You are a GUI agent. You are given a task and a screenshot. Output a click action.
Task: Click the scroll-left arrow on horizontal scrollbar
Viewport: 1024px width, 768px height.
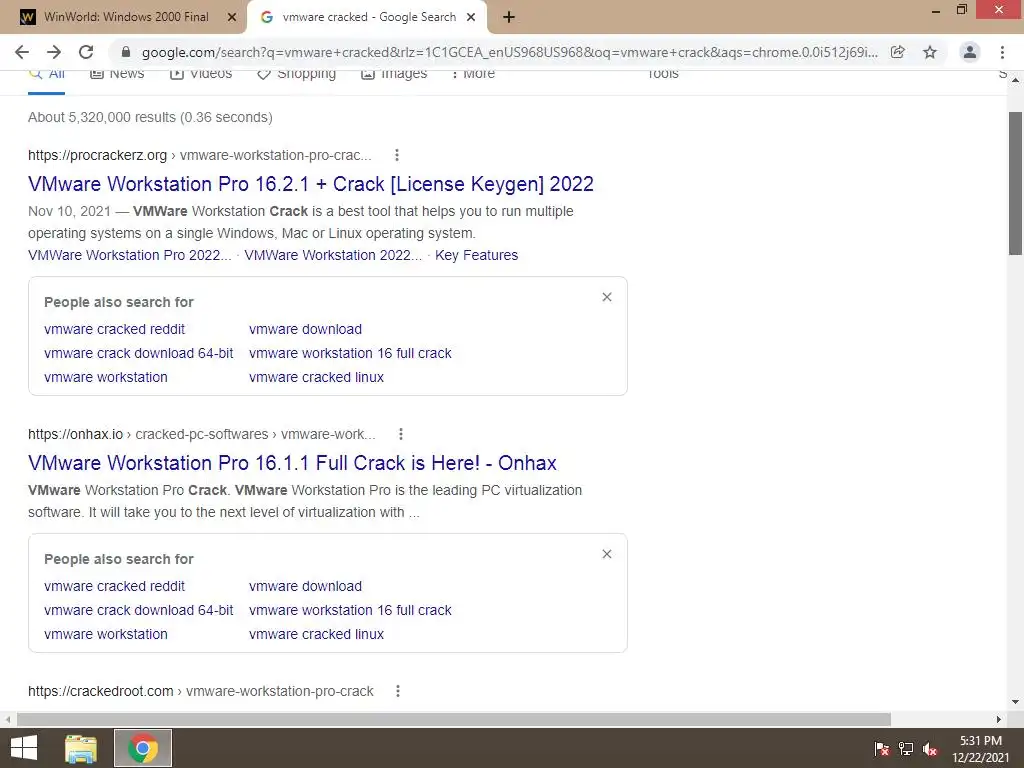coord(8,719)
